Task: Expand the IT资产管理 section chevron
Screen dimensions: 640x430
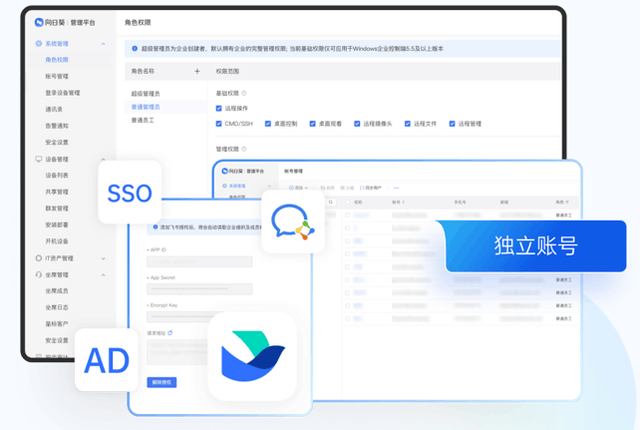Action: coord(103,258)
